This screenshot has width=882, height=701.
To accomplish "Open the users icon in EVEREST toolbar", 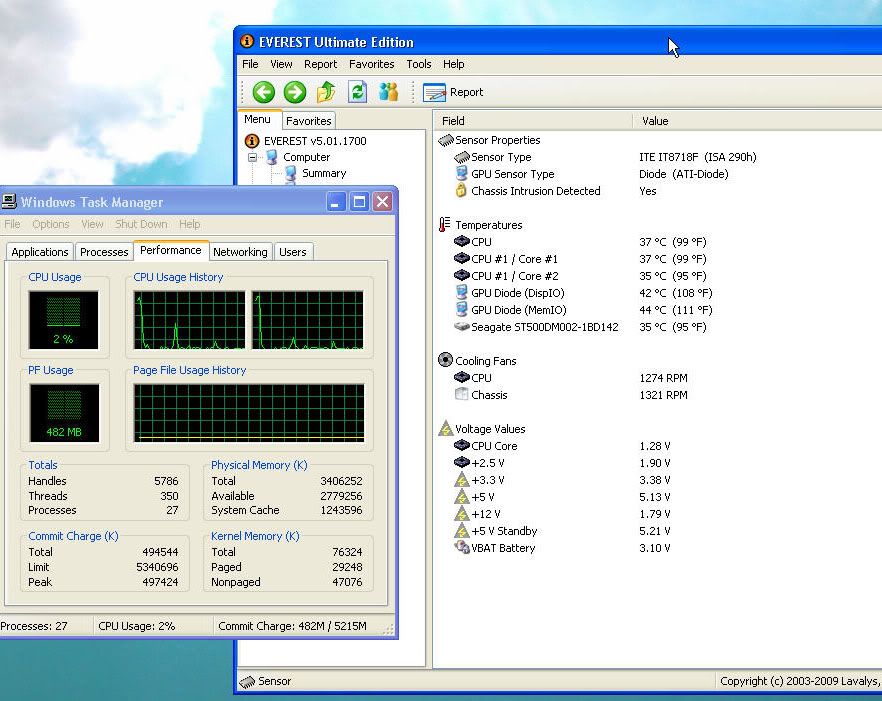I will pyautogui.click(x=388, y=92).
